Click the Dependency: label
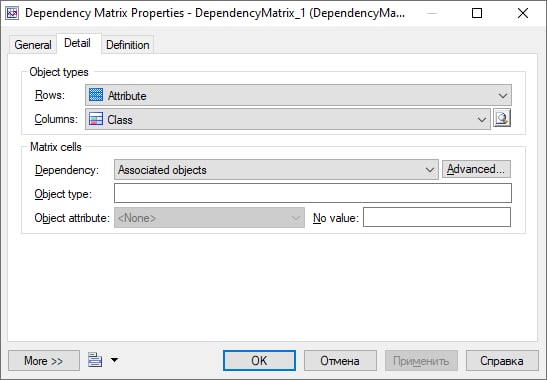547x380 pixels. [x=67, y=170]
